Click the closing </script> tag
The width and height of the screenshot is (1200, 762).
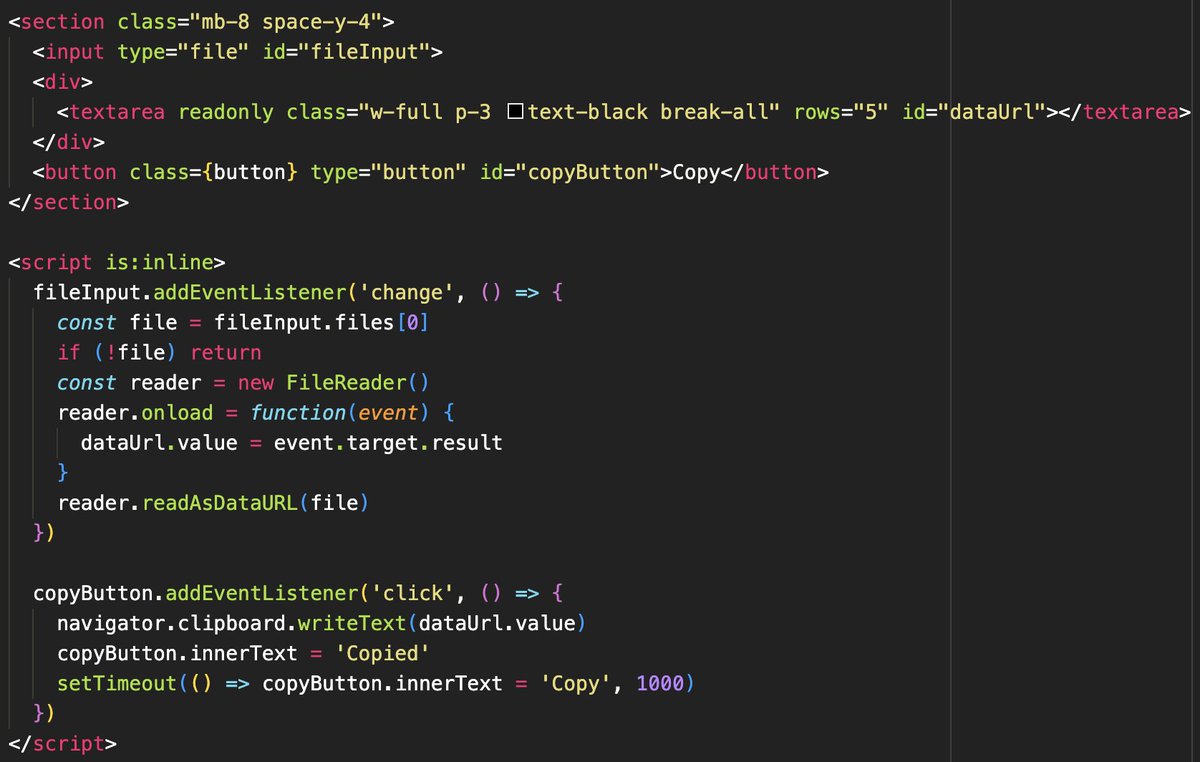point(63,744)
